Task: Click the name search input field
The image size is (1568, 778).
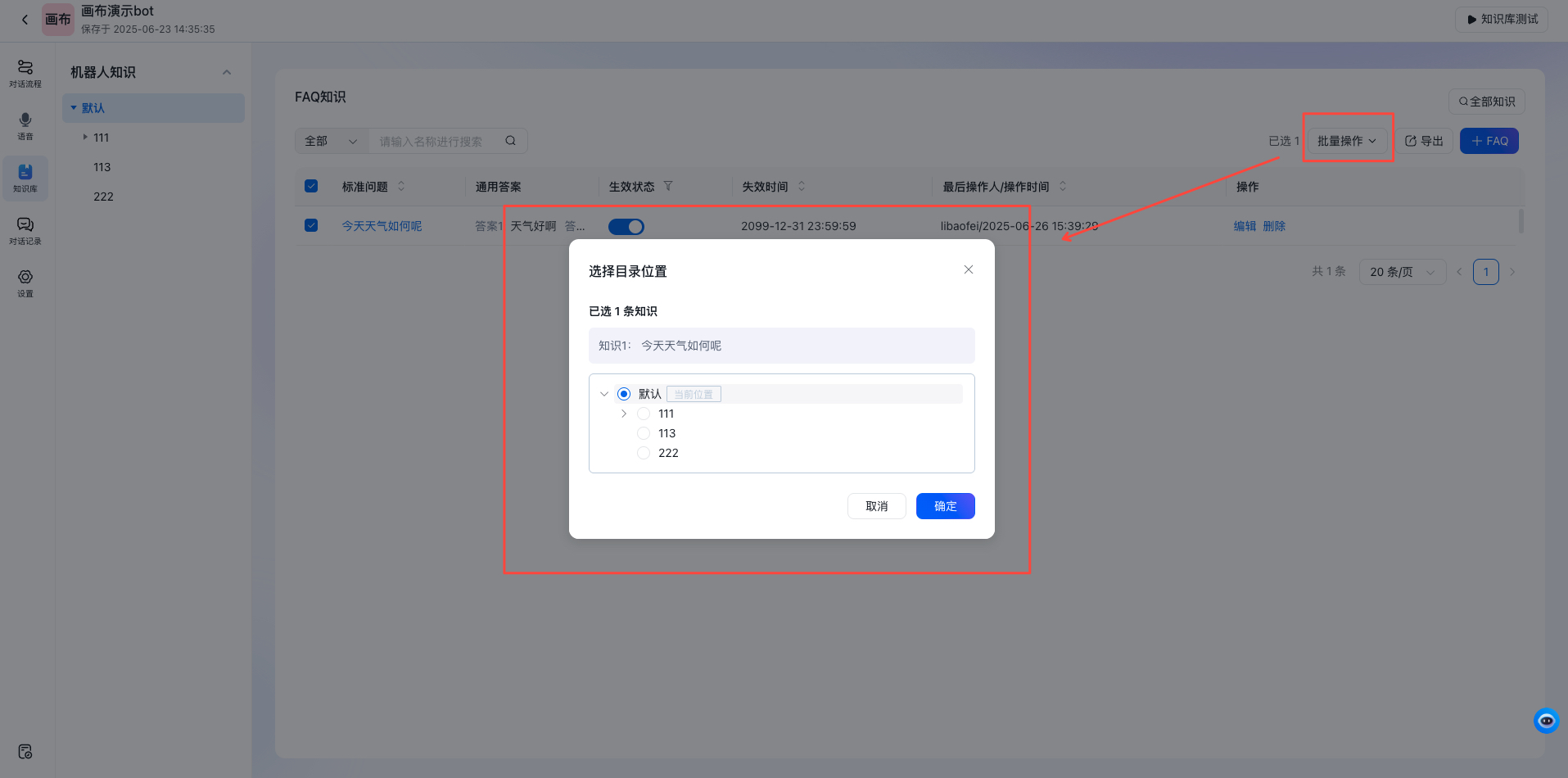Action: [434, 140]
